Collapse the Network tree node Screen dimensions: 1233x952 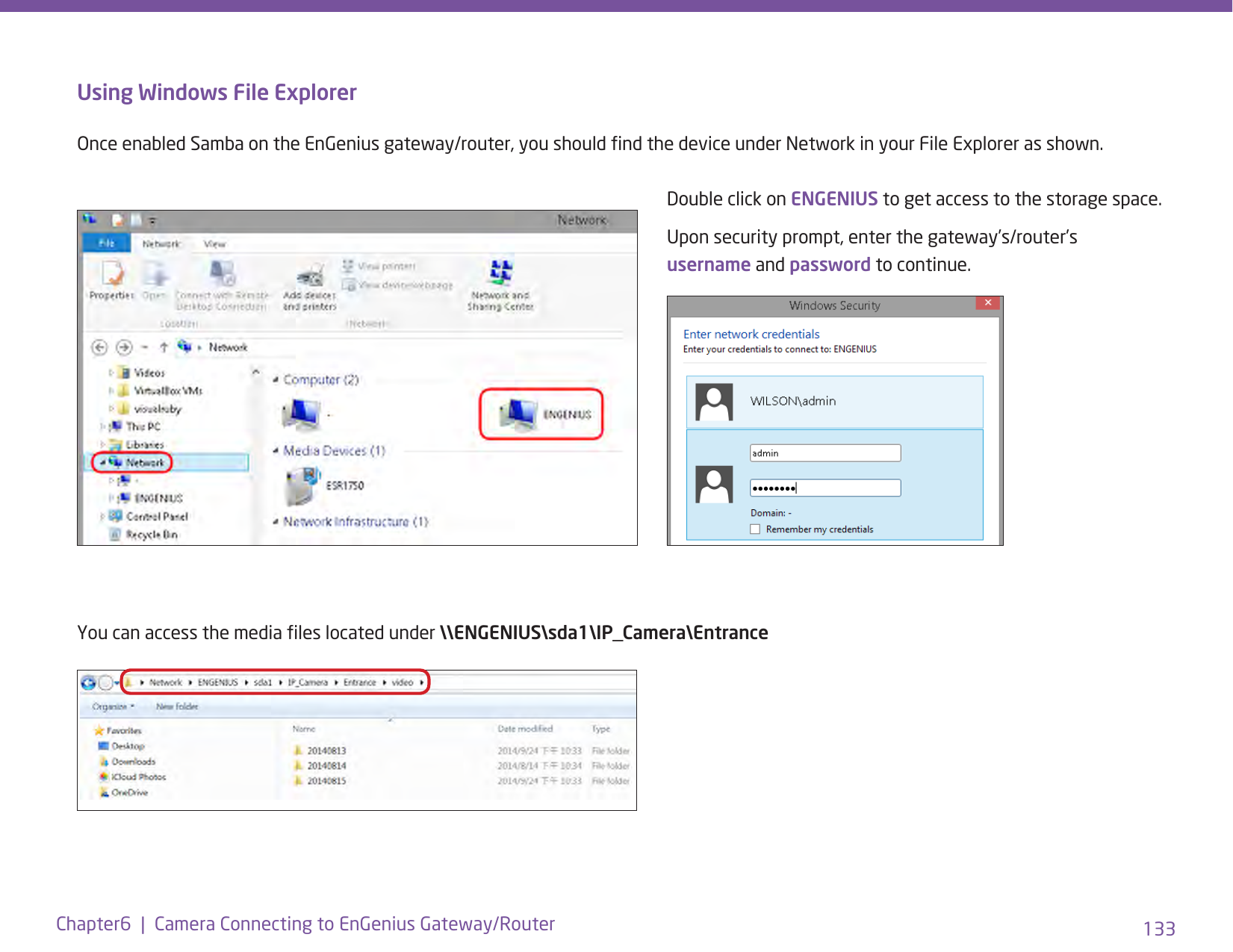click(x=102, y=463)
